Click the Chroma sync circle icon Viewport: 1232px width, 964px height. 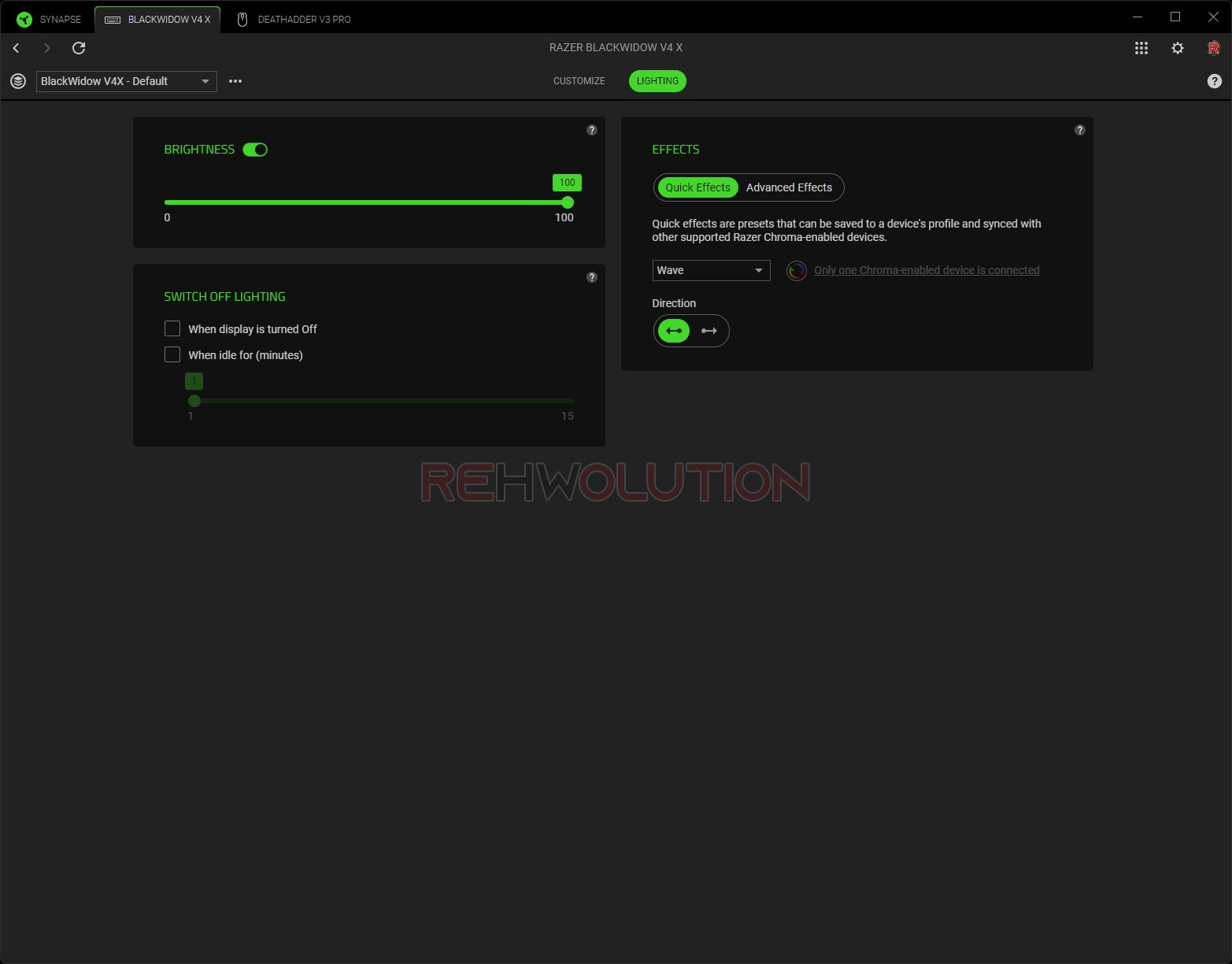(796, 271)
